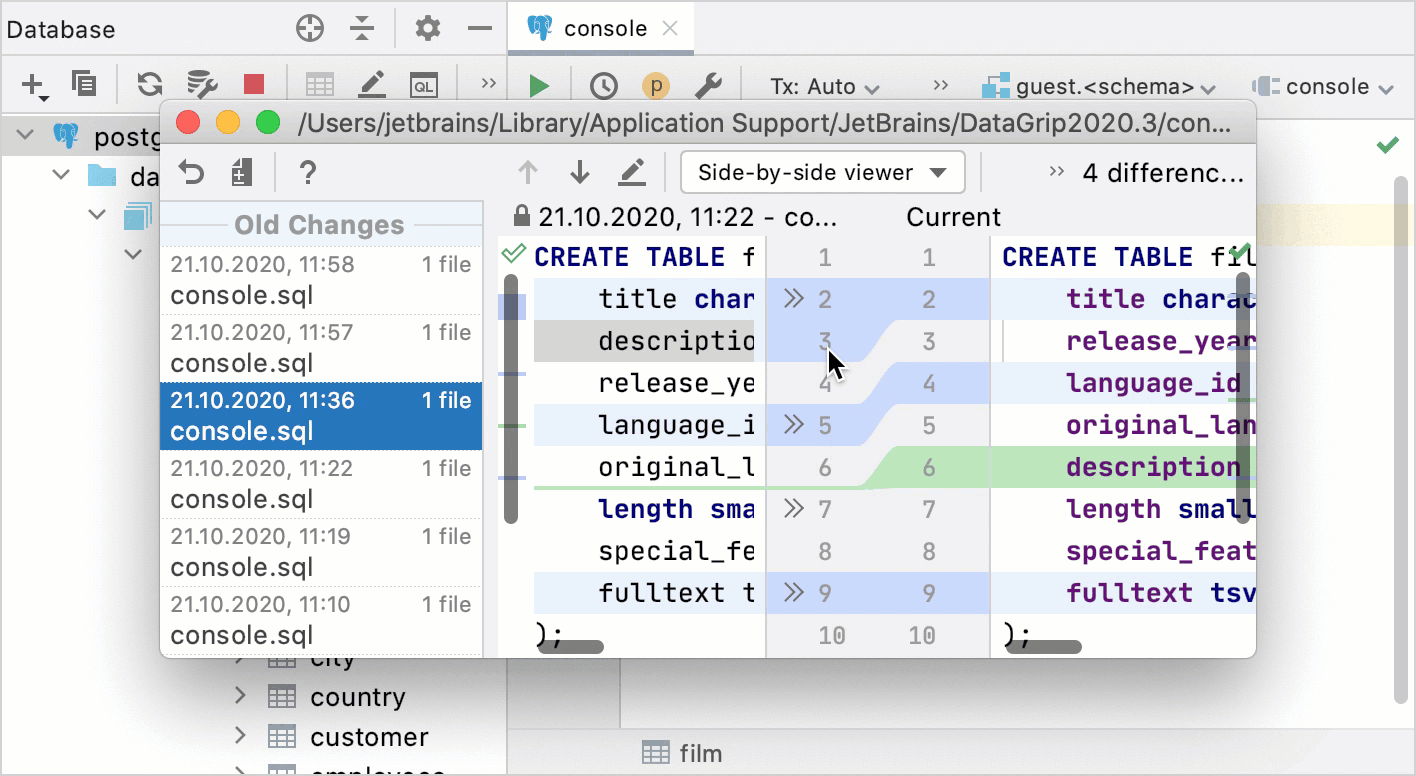Click the Revert undo arrow icon
This screenshot has width=1416, height=776.
(x=191, y=173)
